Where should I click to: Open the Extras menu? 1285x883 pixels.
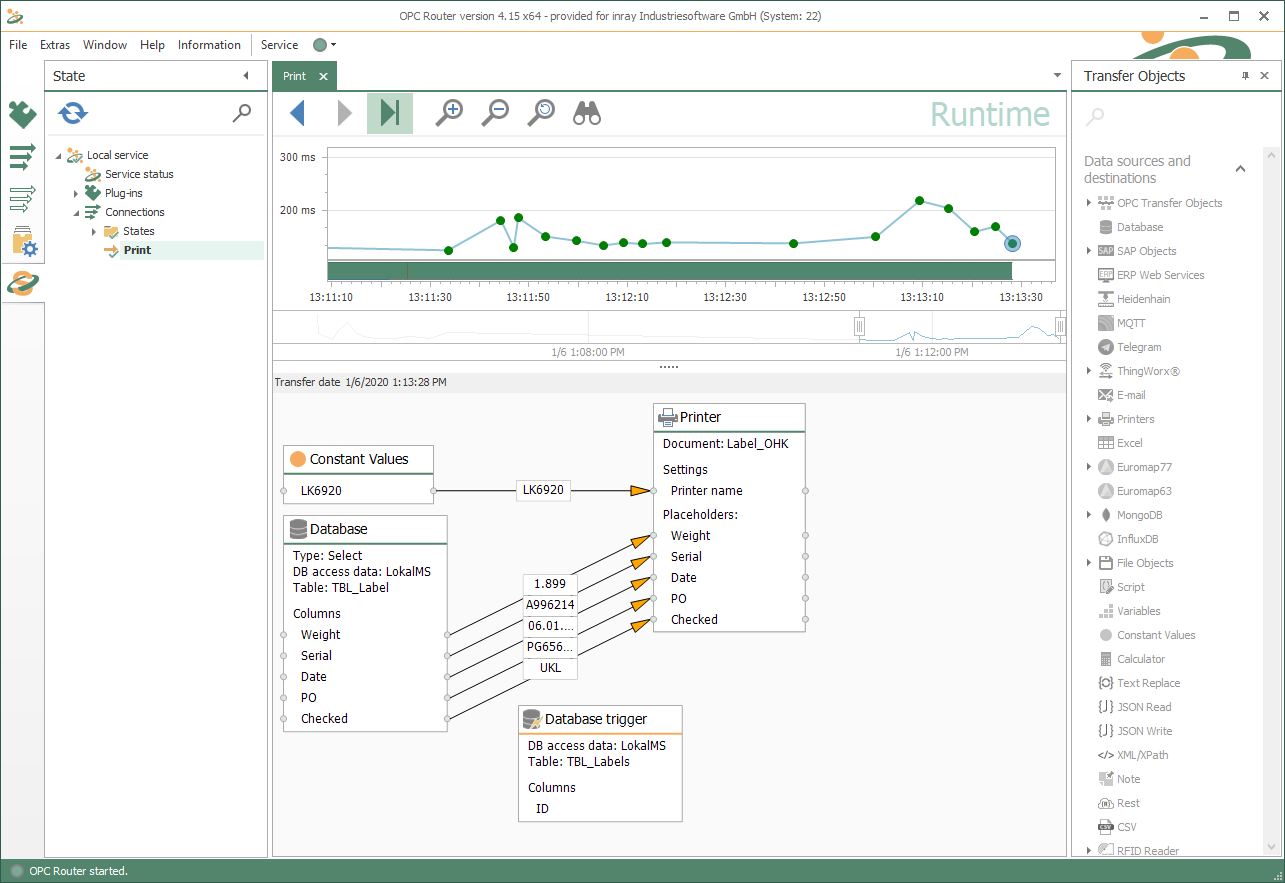click(55, 45)
